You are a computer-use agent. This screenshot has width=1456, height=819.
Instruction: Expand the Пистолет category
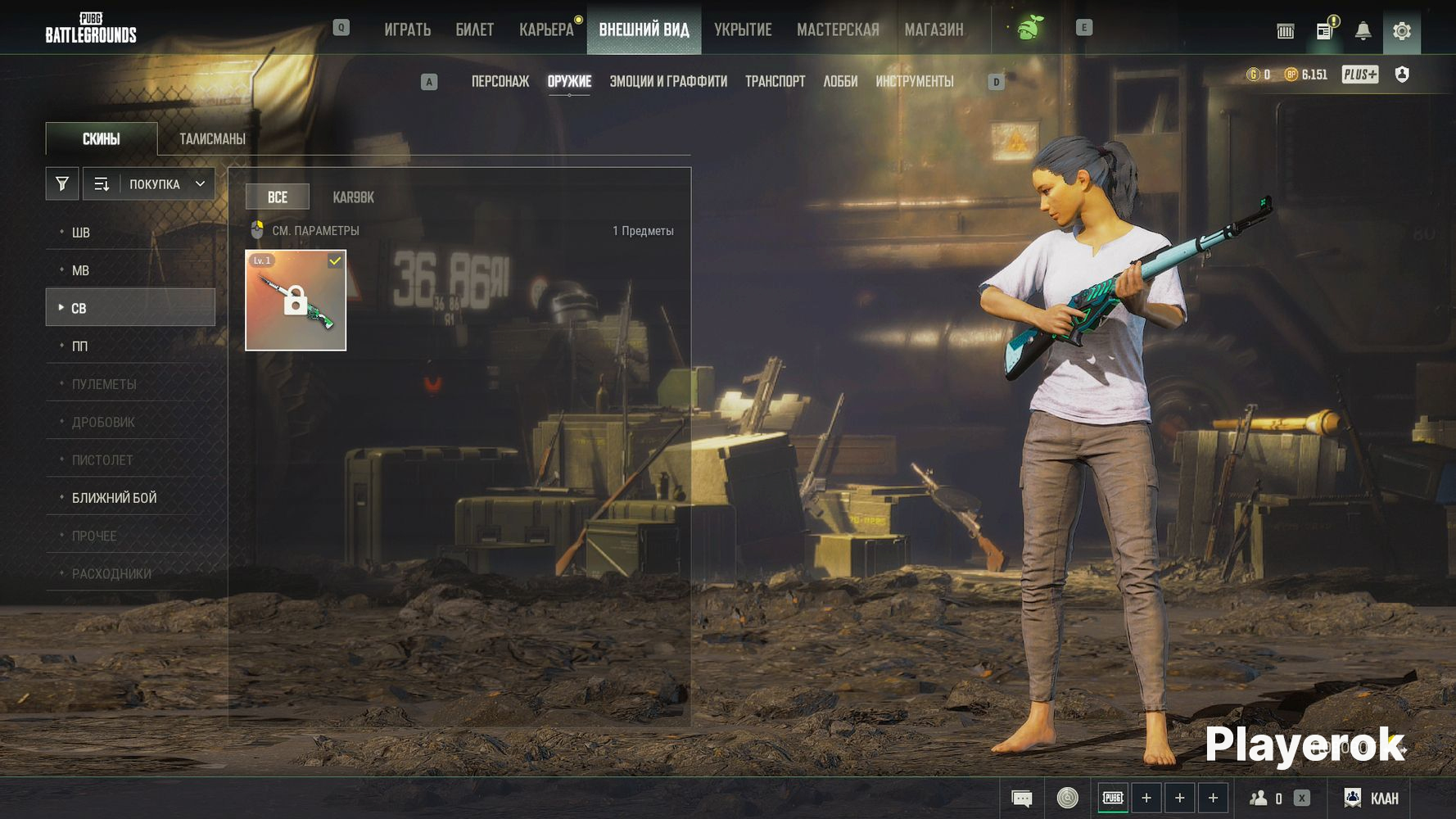coord(130,460)
